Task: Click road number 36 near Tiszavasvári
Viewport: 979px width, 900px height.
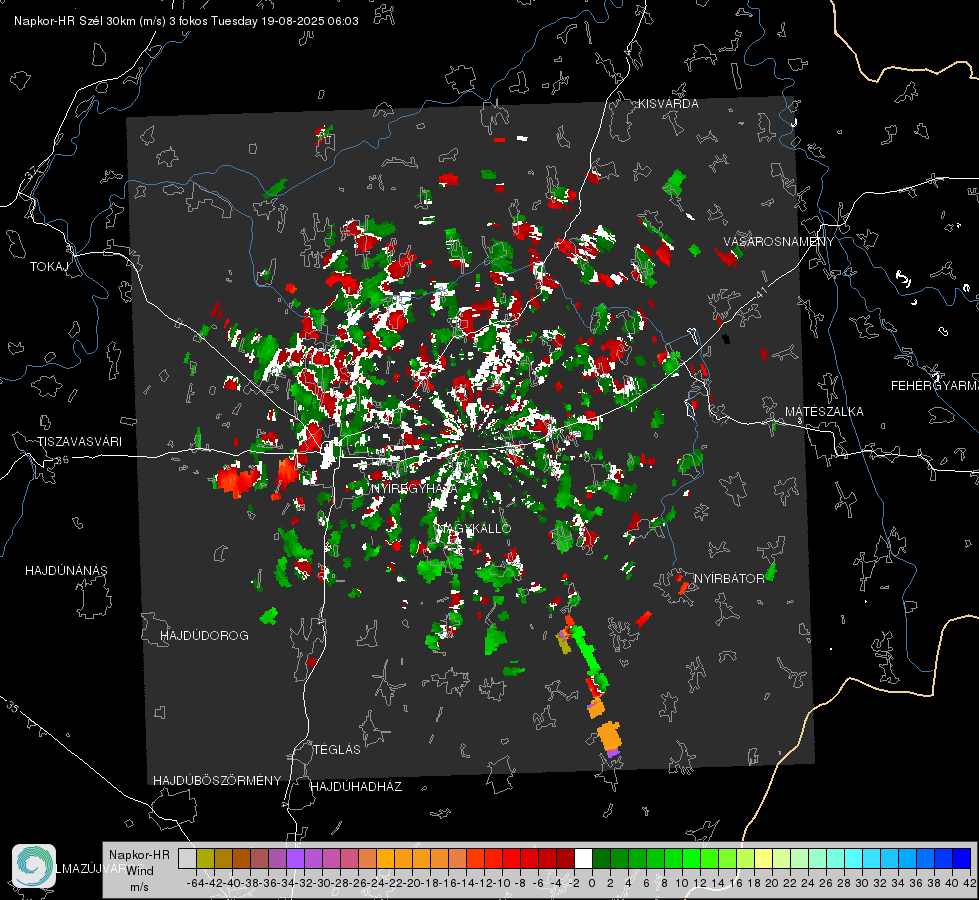Action: coord(62,460)
